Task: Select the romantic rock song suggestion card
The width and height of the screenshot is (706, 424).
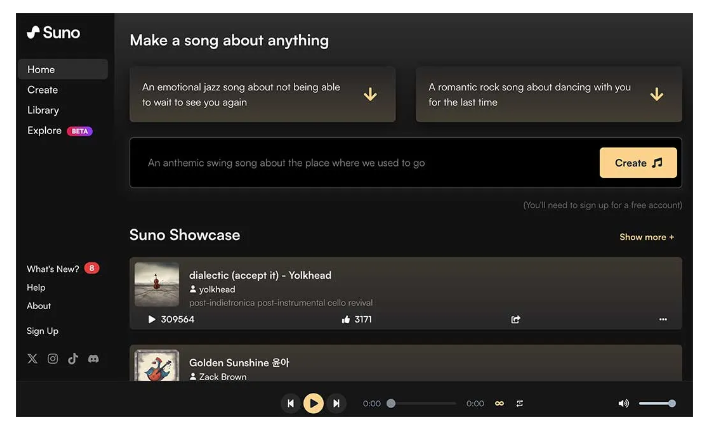Action: point(548,95)
